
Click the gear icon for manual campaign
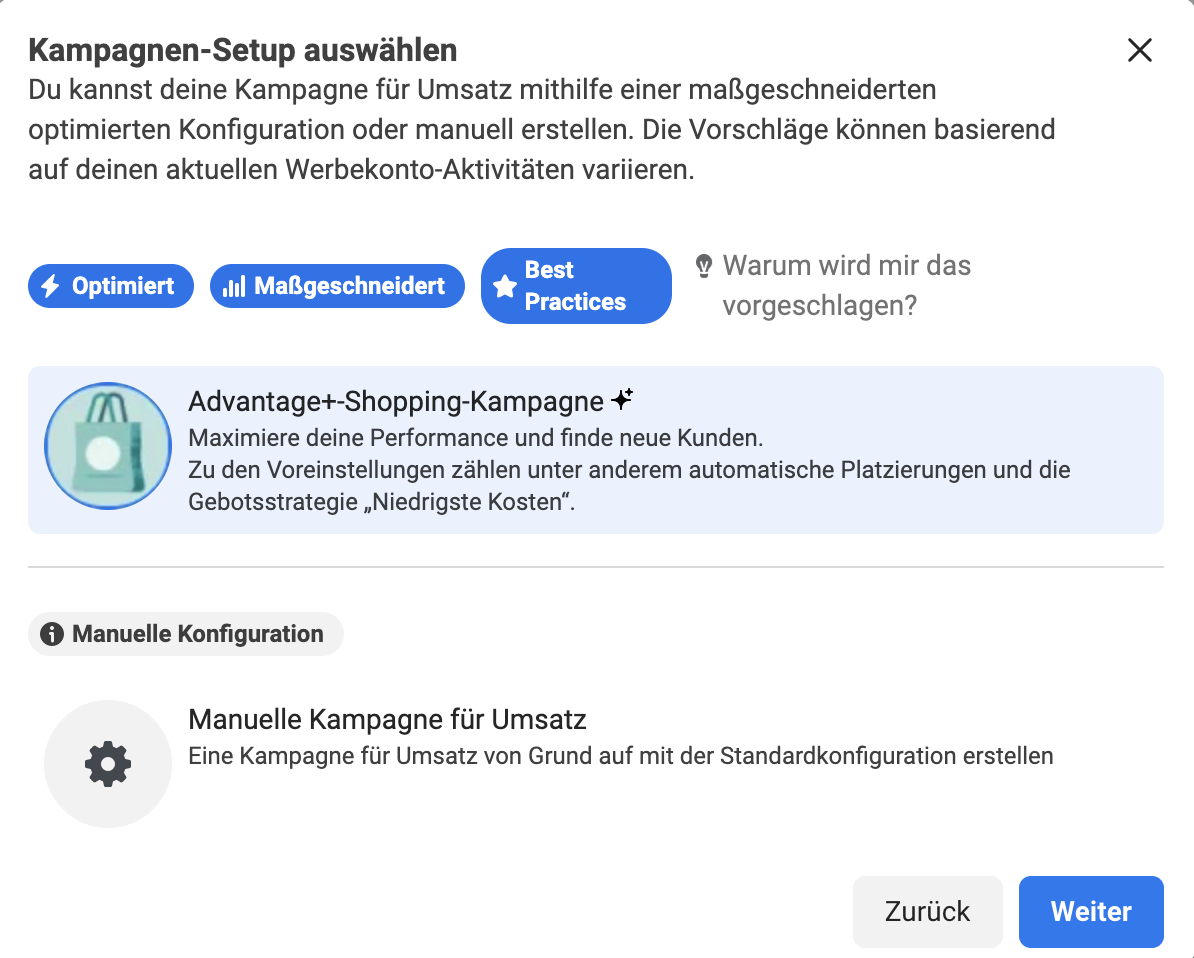[108, 764]
